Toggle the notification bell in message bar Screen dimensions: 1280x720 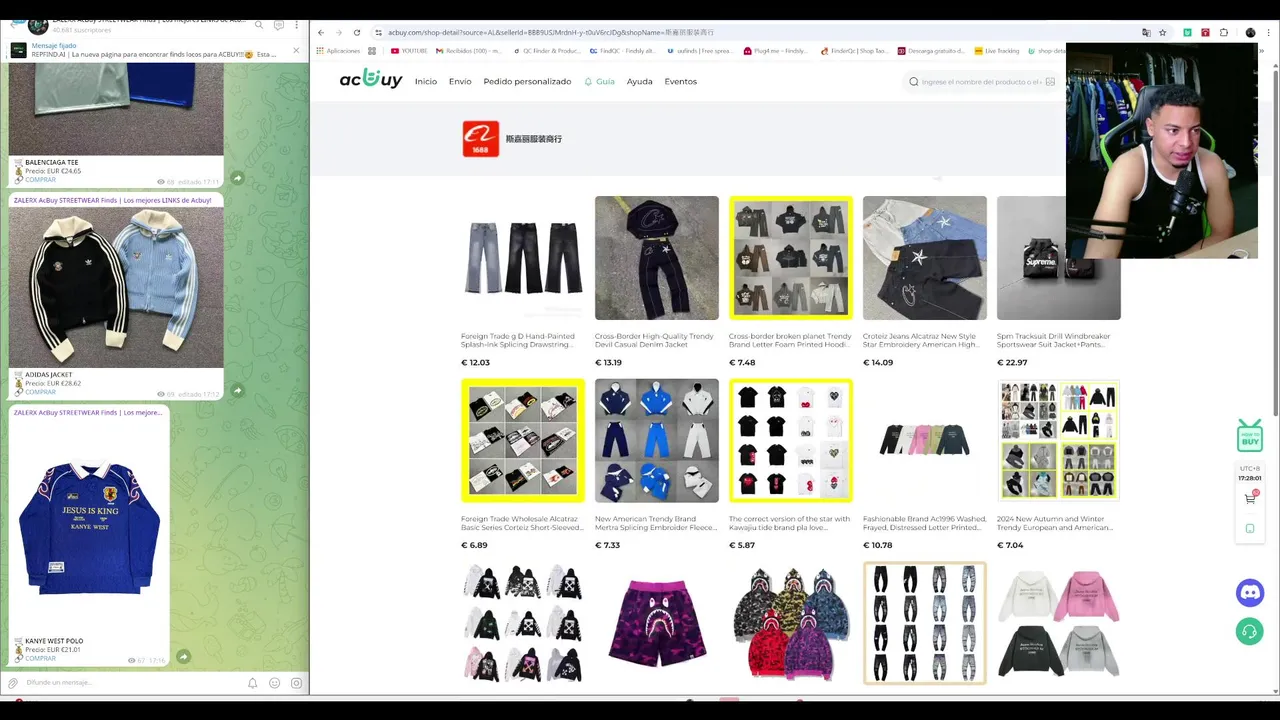[x=252, y=683]
